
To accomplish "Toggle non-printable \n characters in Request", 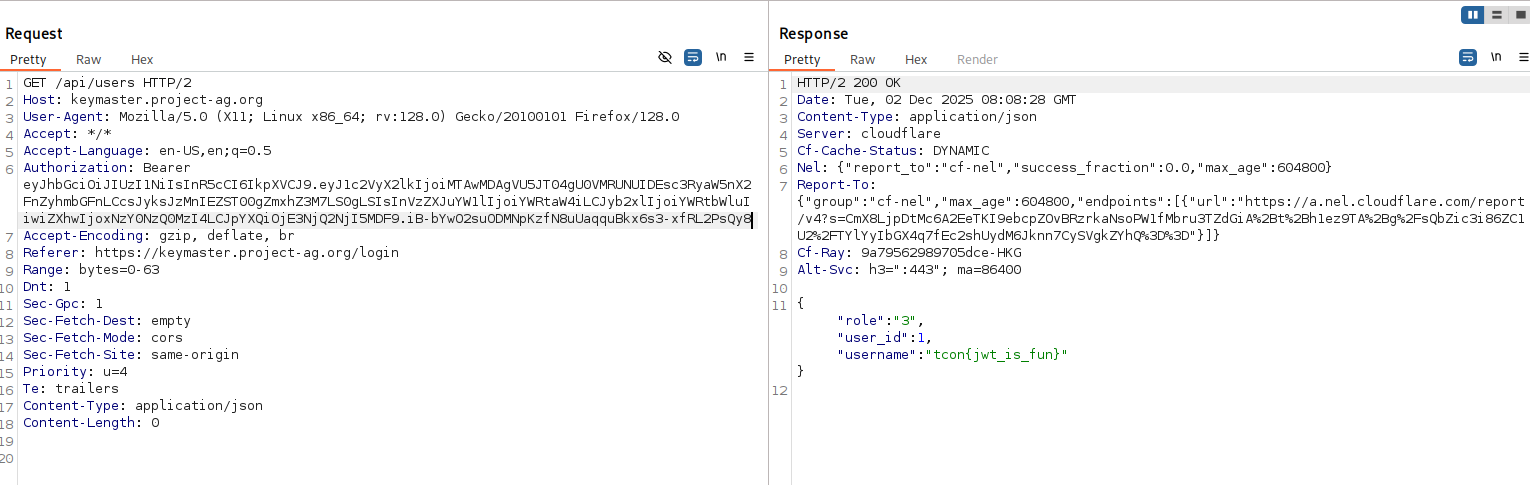I will click(721, 58).
